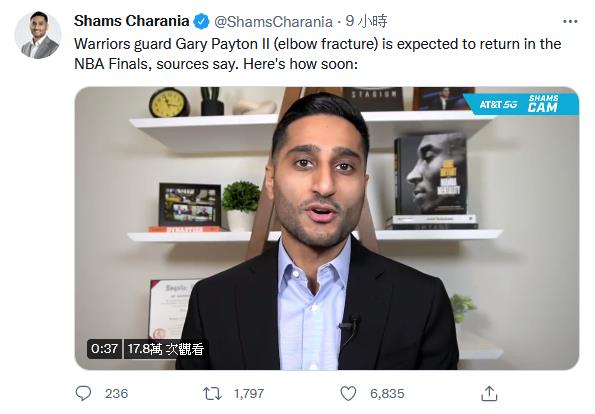Open the @ShamsCharania handle link
Image resolution: width=595 pixels, height=414 pixels.
pos(273,22)
